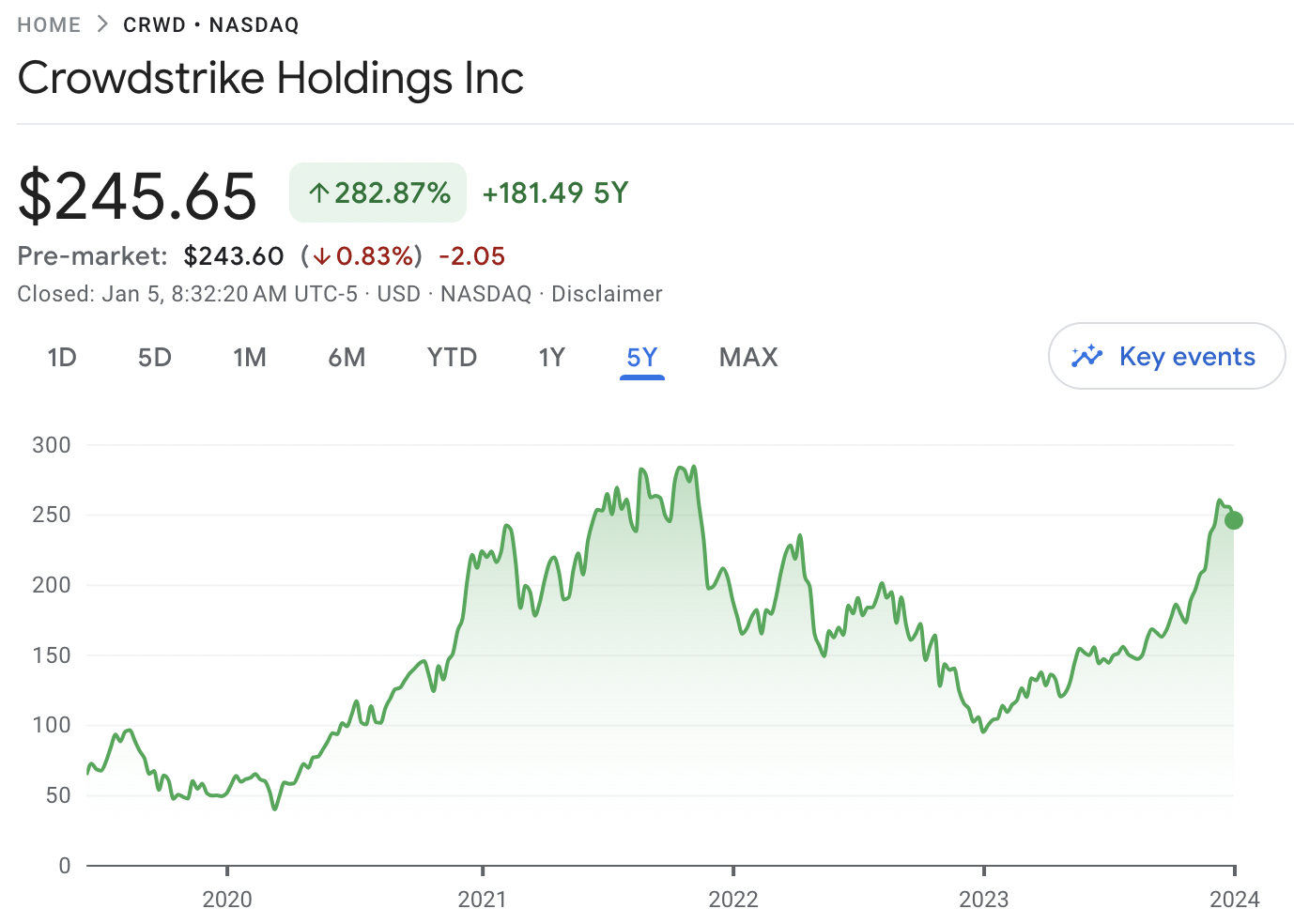Go to HOME breadcrumb link
Viewport: 1294px width, 924px height.
[x=49, y=24]
